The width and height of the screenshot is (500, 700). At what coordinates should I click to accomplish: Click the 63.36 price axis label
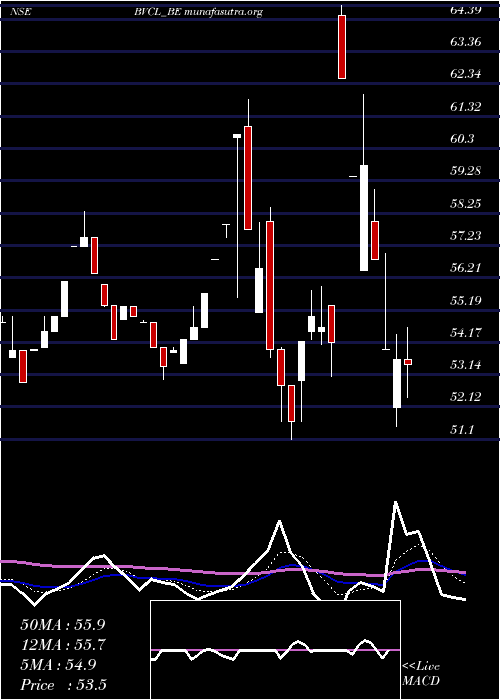466,42
